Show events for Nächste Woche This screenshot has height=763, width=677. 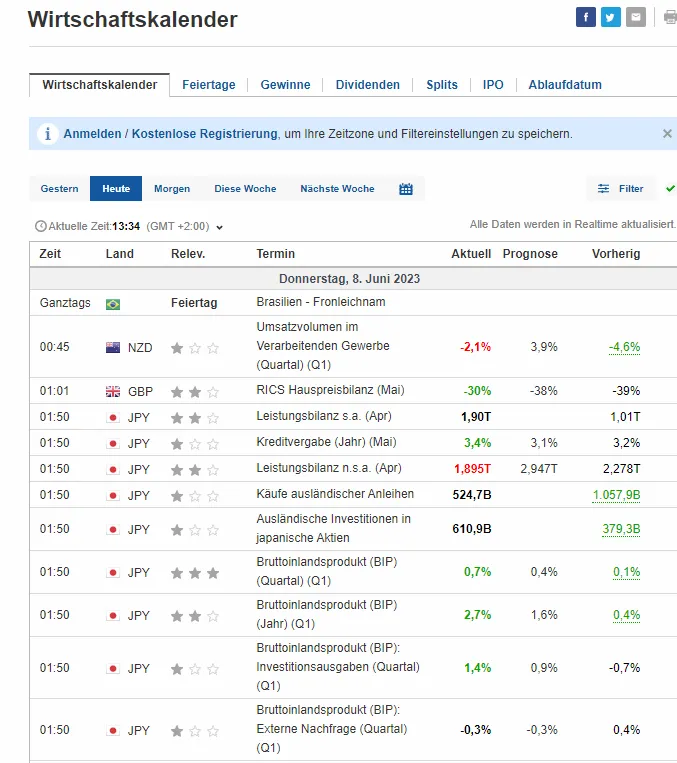coord(337,189)
